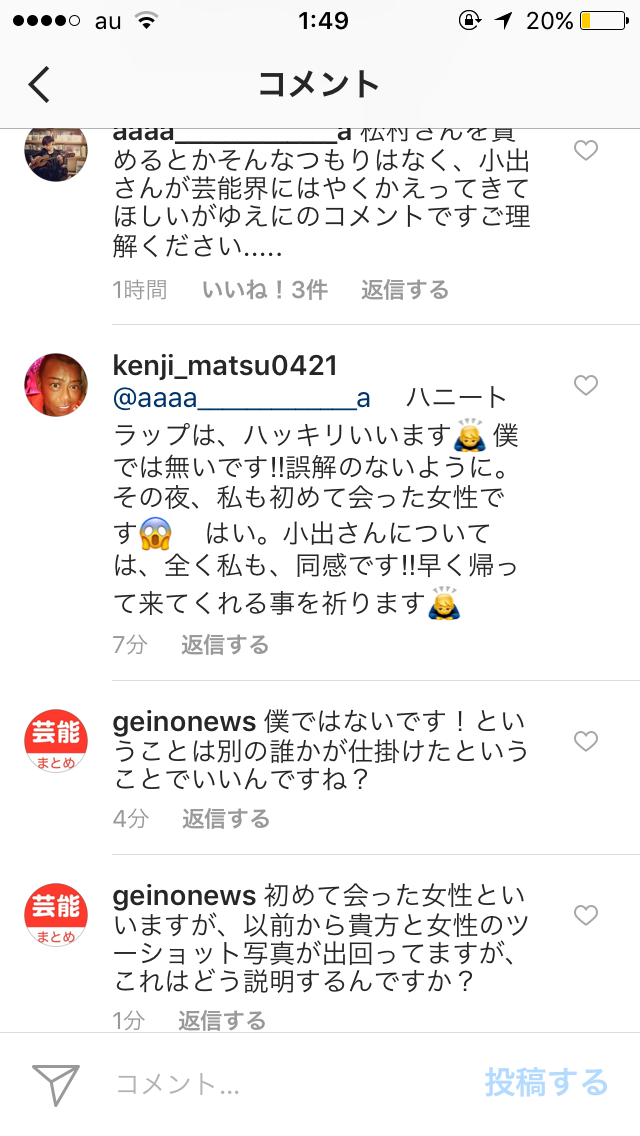Tap 返信する under the 1時間 comment

(x=405, y=290)
